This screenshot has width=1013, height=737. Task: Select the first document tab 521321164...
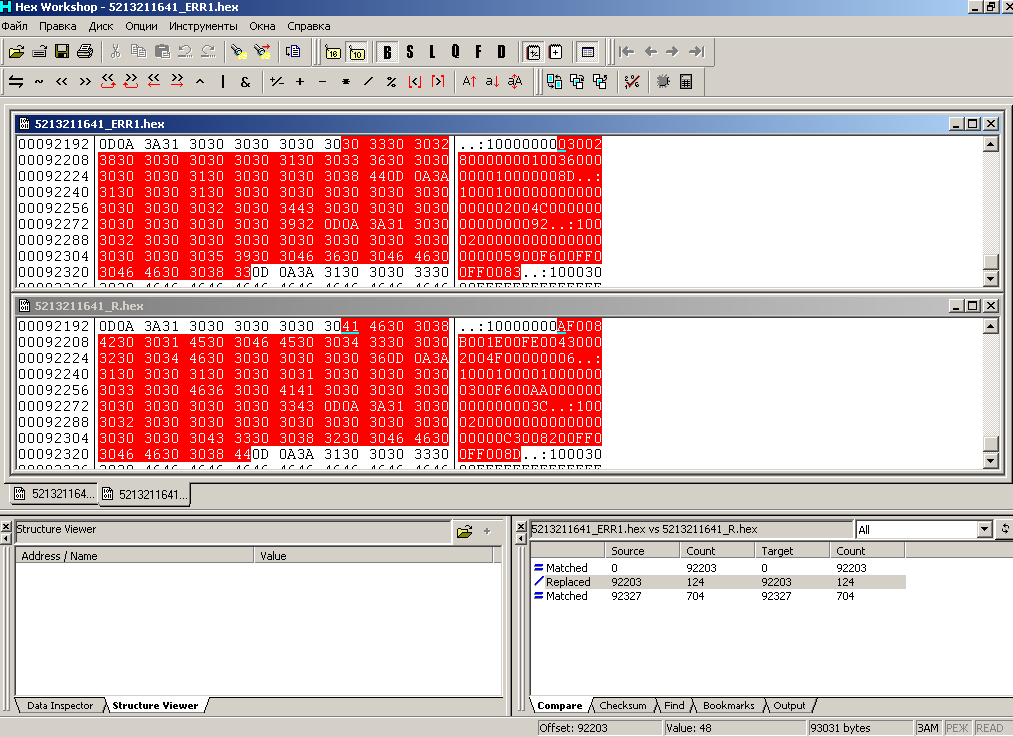(54, 494)
